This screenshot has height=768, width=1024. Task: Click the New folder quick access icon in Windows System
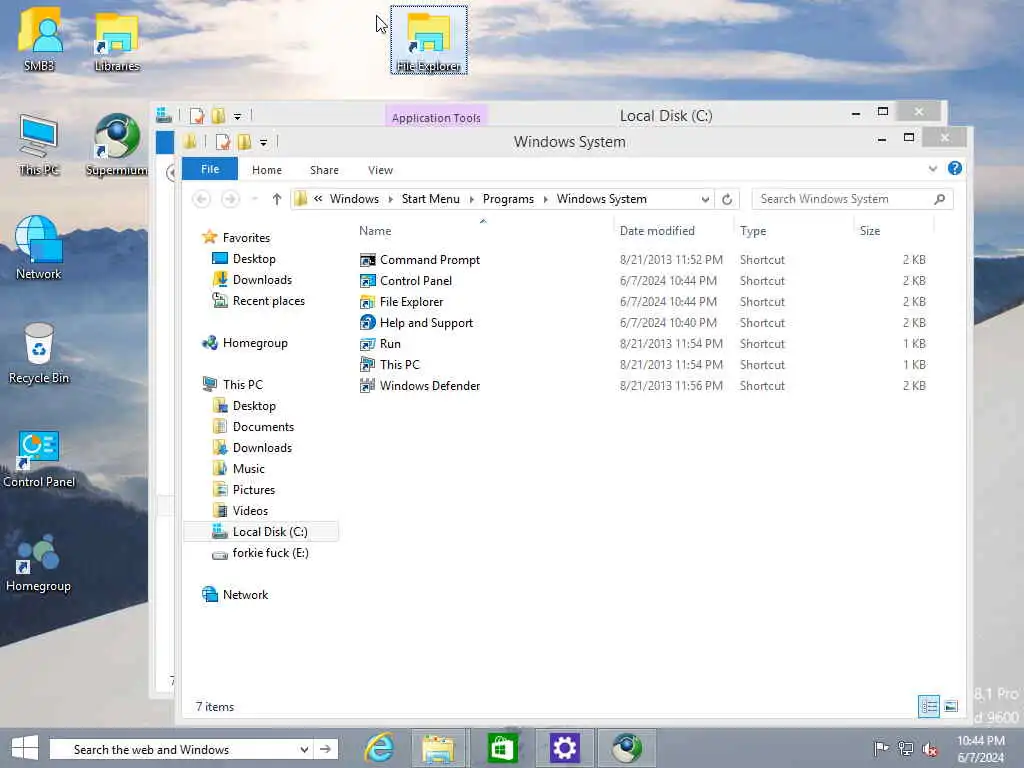(244, 142)
